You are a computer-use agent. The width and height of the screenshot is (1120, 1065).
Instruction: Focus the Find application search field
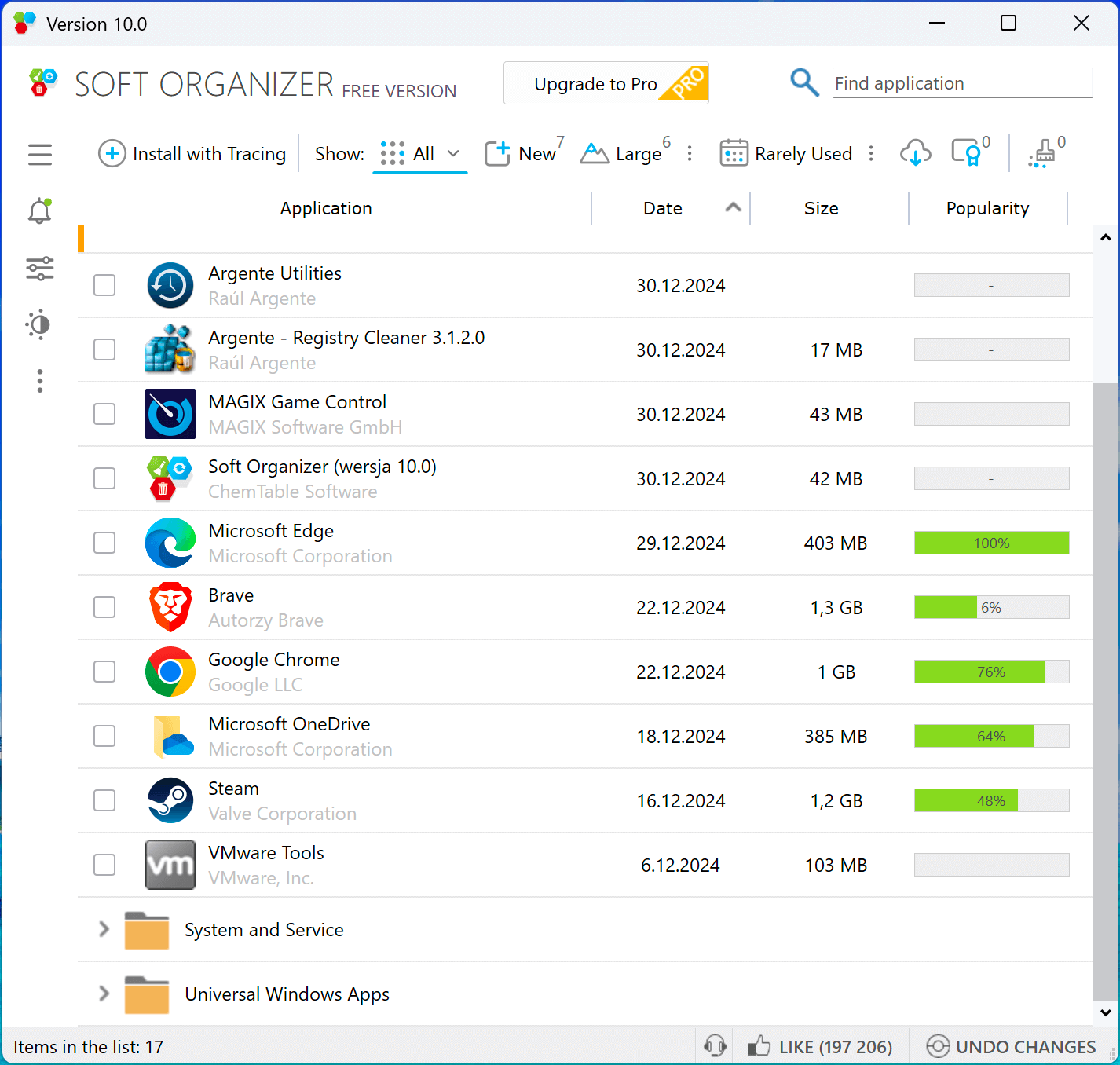click(962, 83)
